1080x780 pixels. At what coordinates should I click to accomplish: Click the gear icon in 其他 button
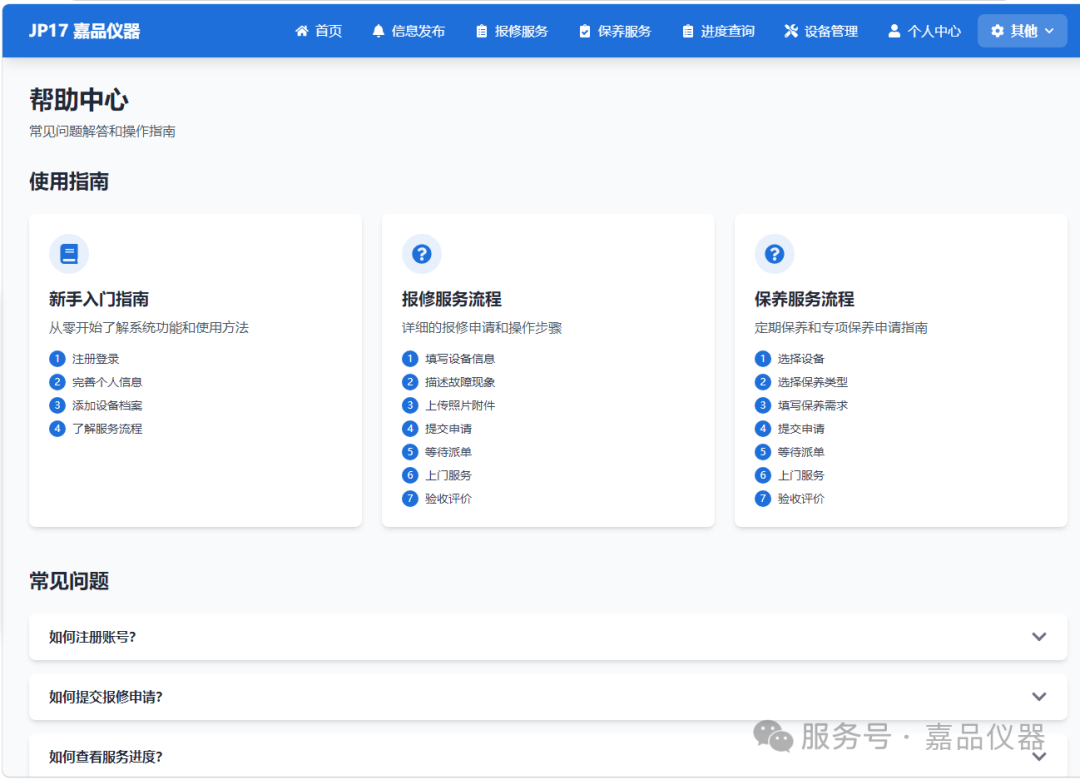click(997, 31)
